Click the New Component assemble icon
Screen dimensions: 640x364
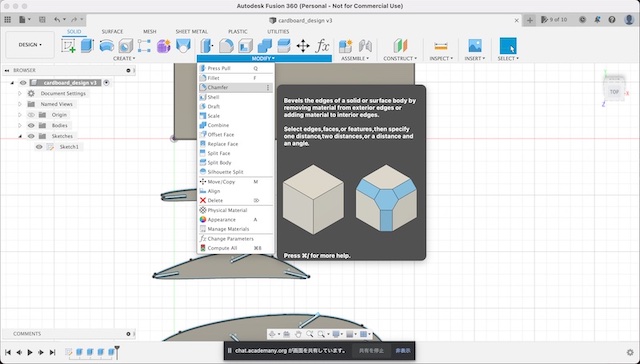pyautogui.click(x=345, y=46)
